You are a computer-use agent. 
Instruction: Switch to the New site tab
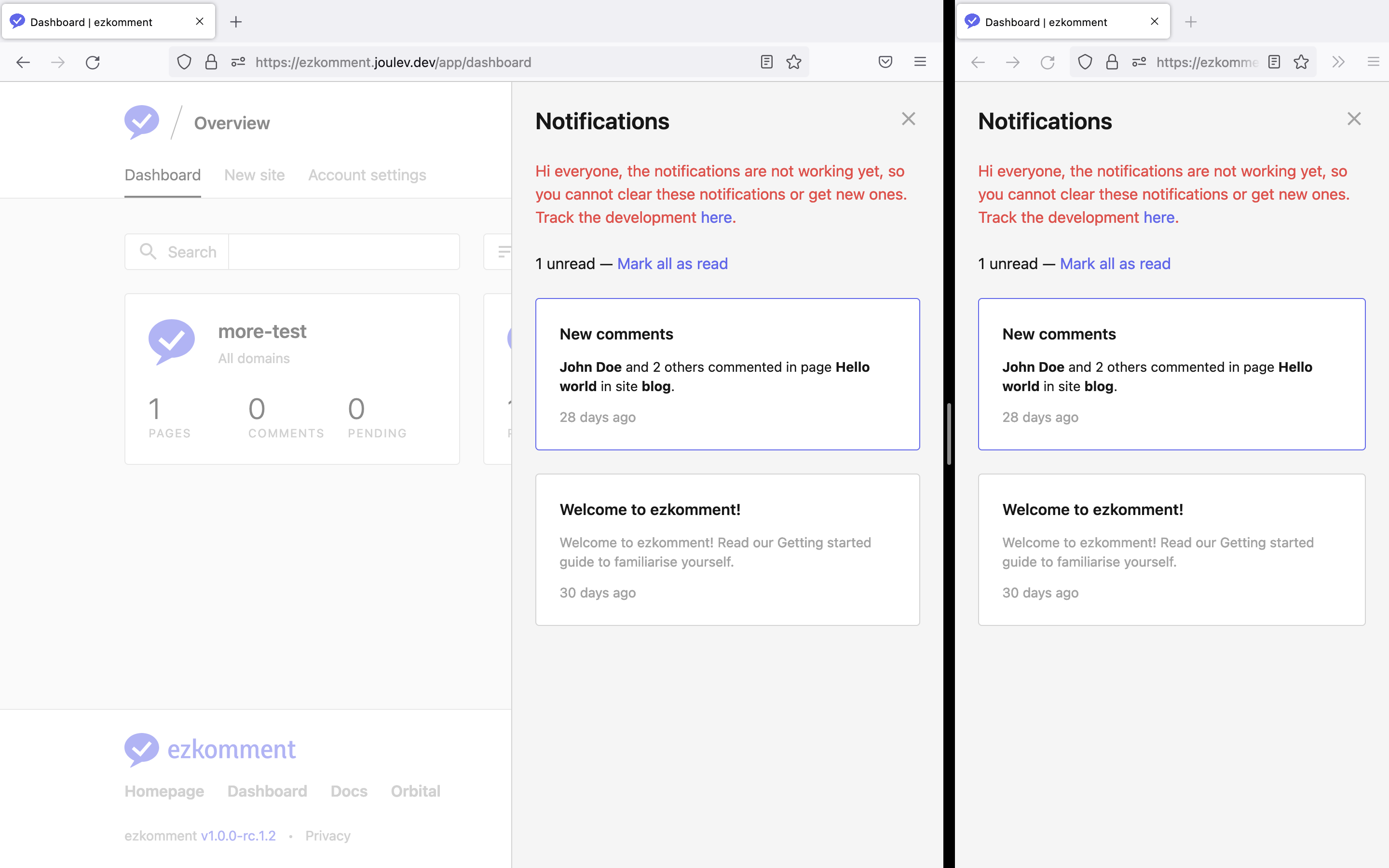coord(254,175)
